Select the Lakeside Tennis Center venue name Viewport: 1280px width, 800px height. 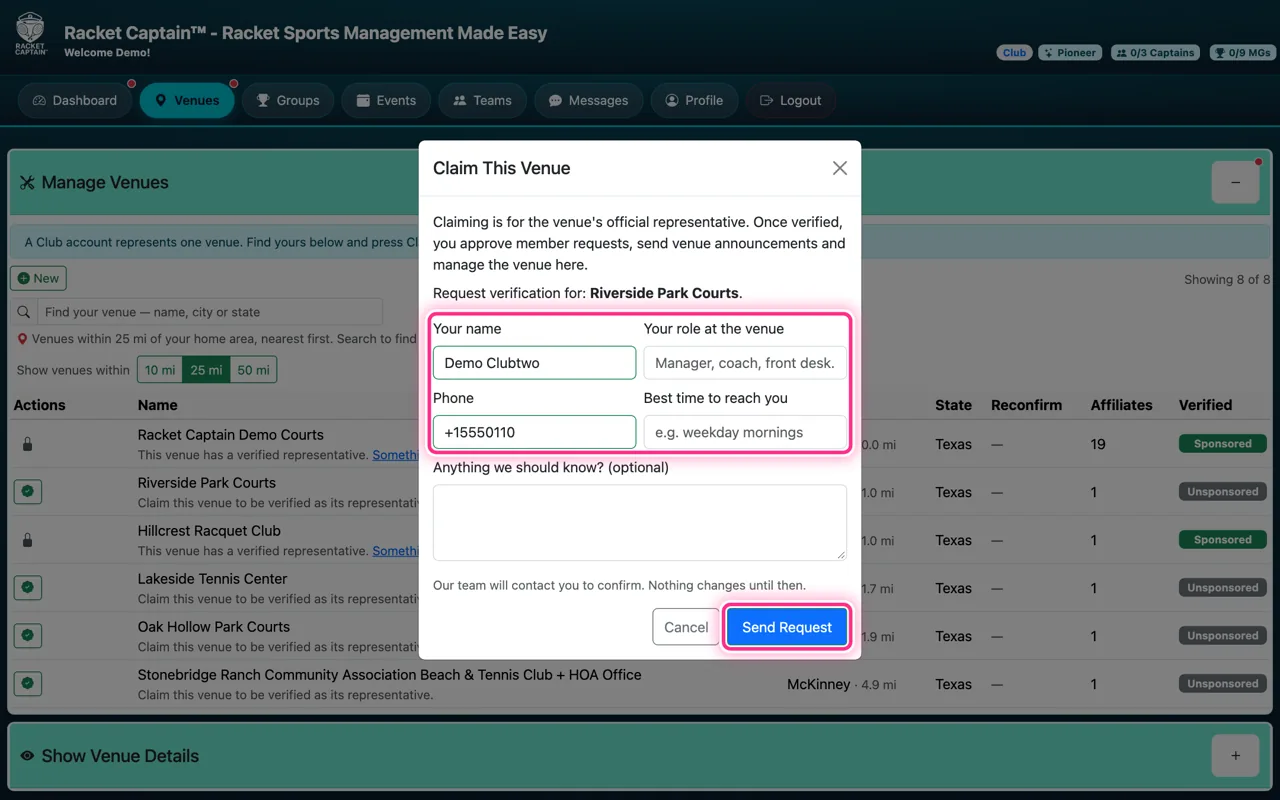click(212, 579)
